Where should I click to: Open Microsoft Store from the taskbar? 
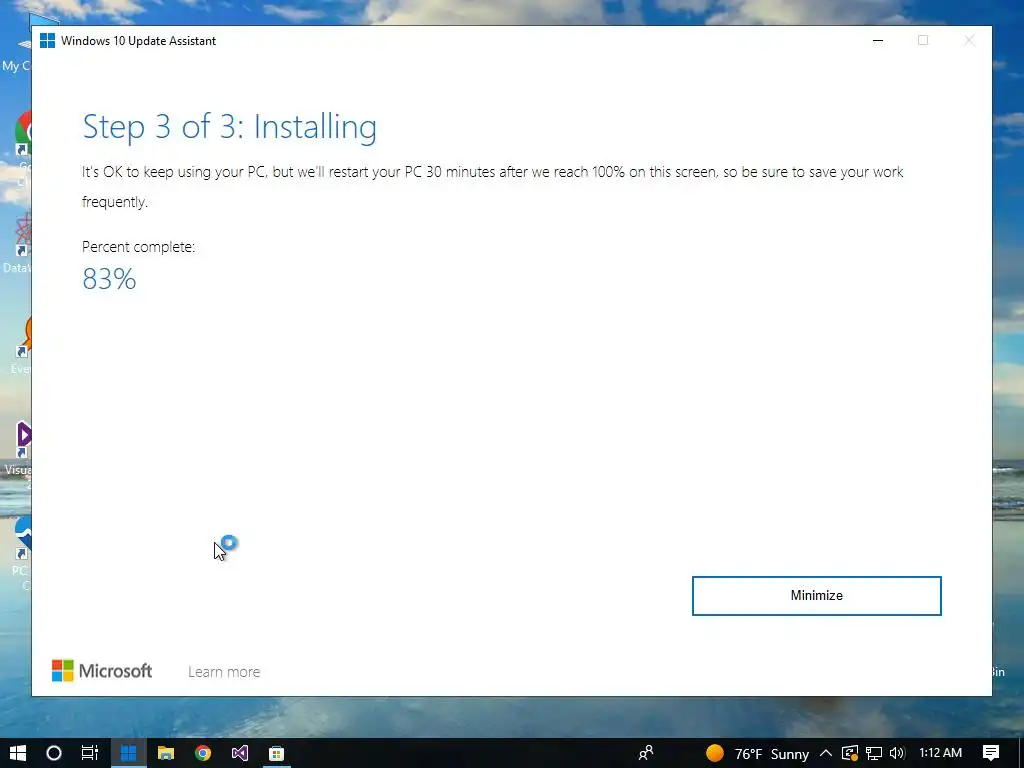(x=276, y=753)
